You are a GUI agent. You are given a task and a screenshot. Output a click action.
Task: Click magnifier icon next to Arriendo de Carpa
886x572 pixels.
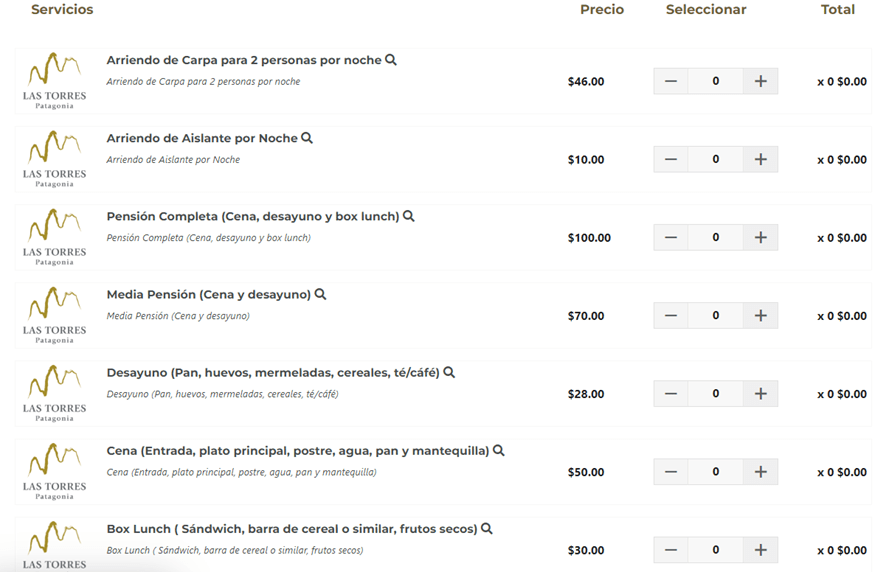pos(391,60)
